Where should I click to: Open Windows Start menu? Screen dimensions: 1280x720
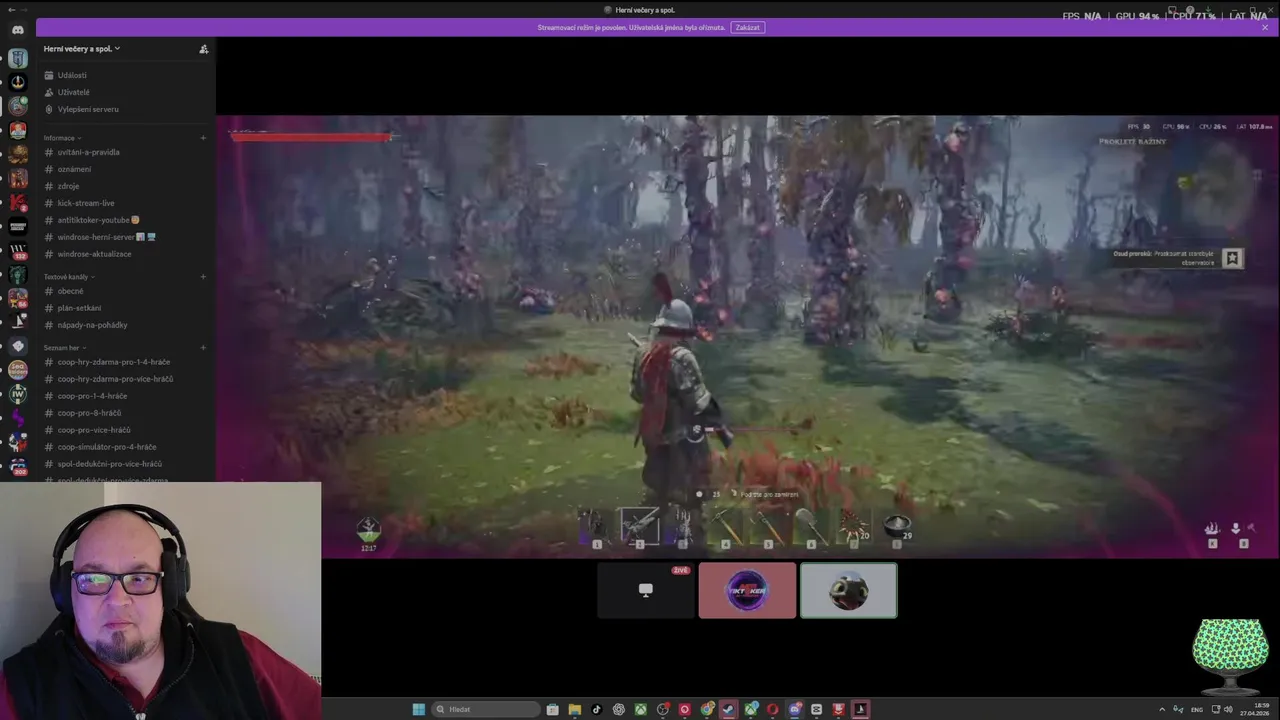click(x=419, y=709)
